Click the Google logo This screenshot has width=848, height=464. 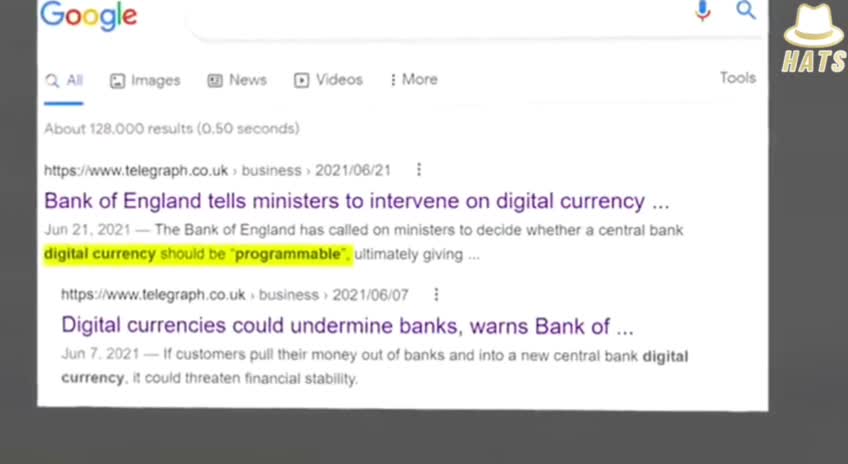click(x=89, y=15)
